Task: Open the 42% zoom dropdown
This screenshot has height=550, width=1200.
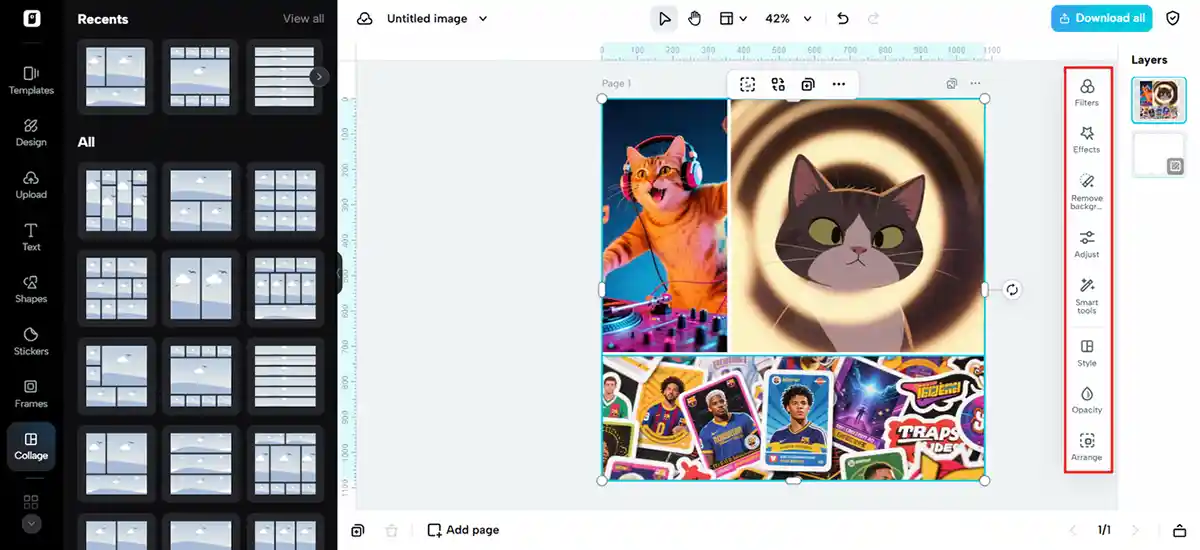Action: click(789, 19)
